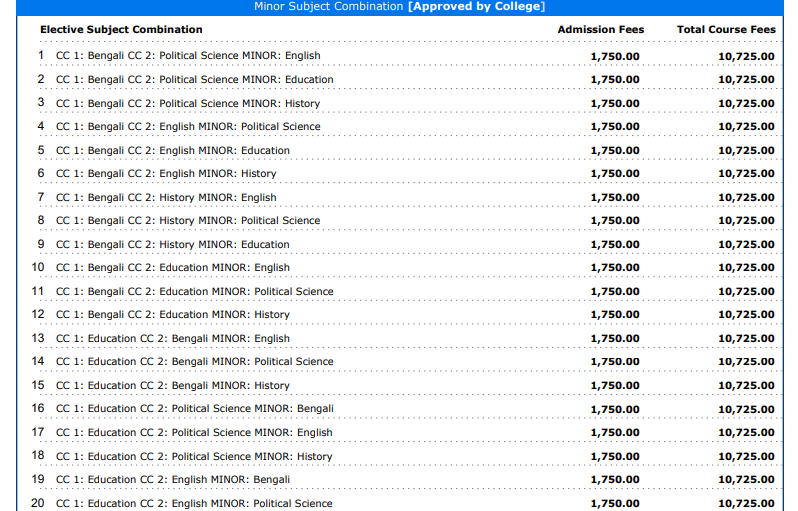
Task: Choose row 19: Education, English, MINOR Bengali
Action: coord(172,480)
